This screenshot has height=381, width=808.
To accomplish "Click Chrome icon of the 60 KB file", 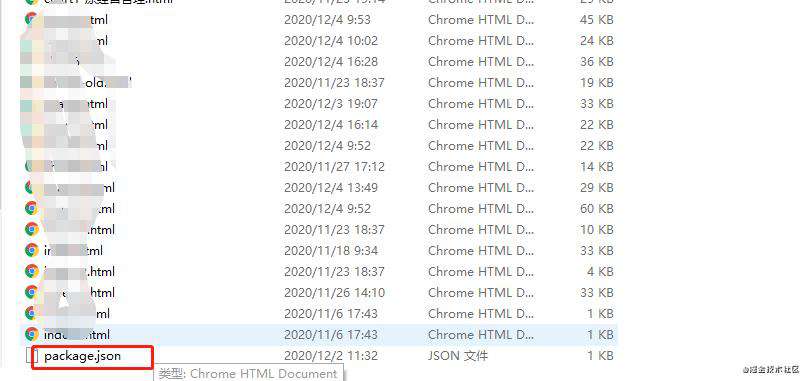I will click(x=31, y=208).
